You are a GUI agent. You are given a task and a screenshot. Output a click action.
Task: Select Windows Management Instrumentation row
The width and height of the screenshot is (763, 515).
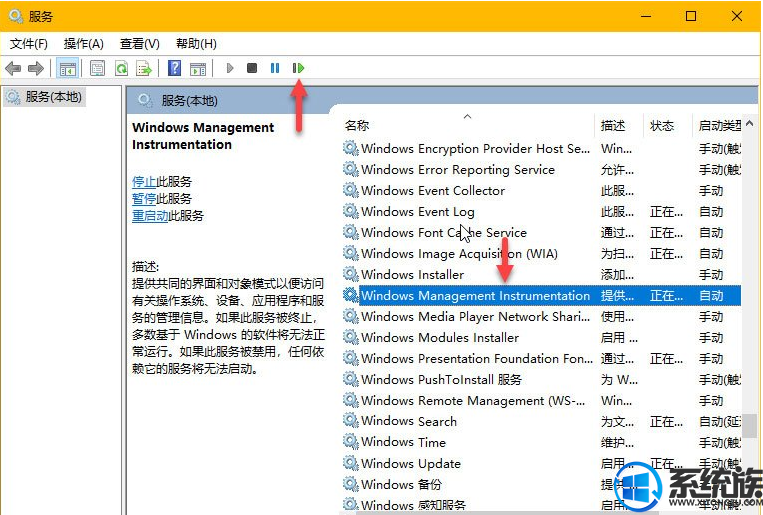click(542, 295)
